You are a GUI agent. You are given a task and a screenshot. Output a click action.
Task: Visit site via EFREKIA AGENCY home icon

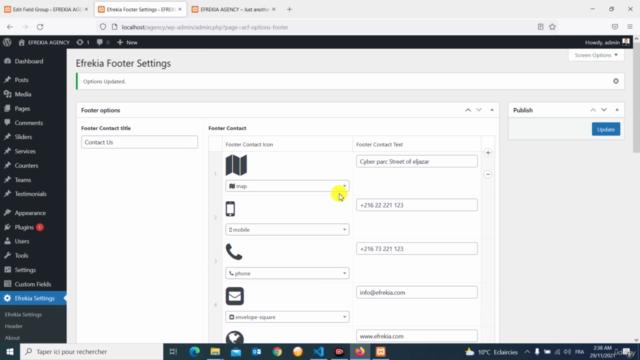[x=44, y=42]
